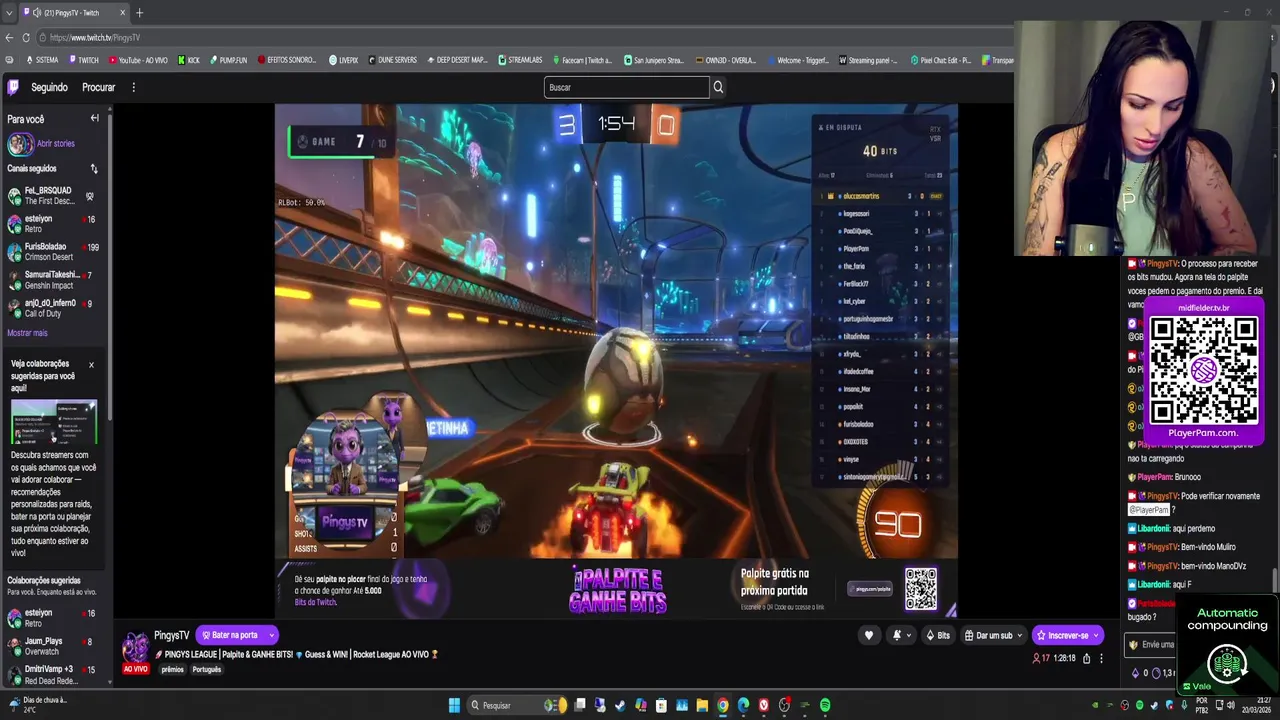1280x720 pixels.
Task: Dismiss the collaboration suggestions card
Action: tap(91, 365)
